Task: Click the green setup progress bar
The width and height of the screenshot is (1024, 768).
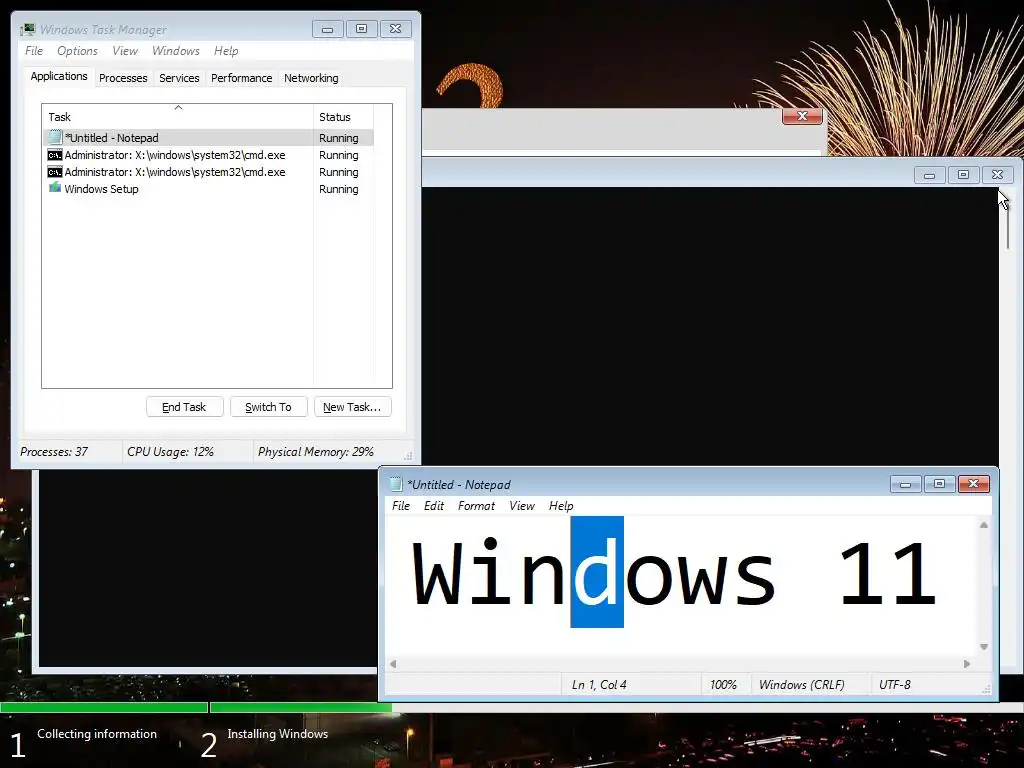Action: (196, 707)
